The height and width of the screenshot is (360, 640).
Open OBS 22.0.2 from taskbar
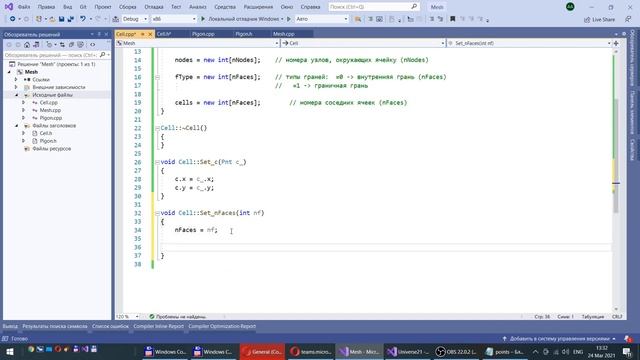[x=456, y=351]
